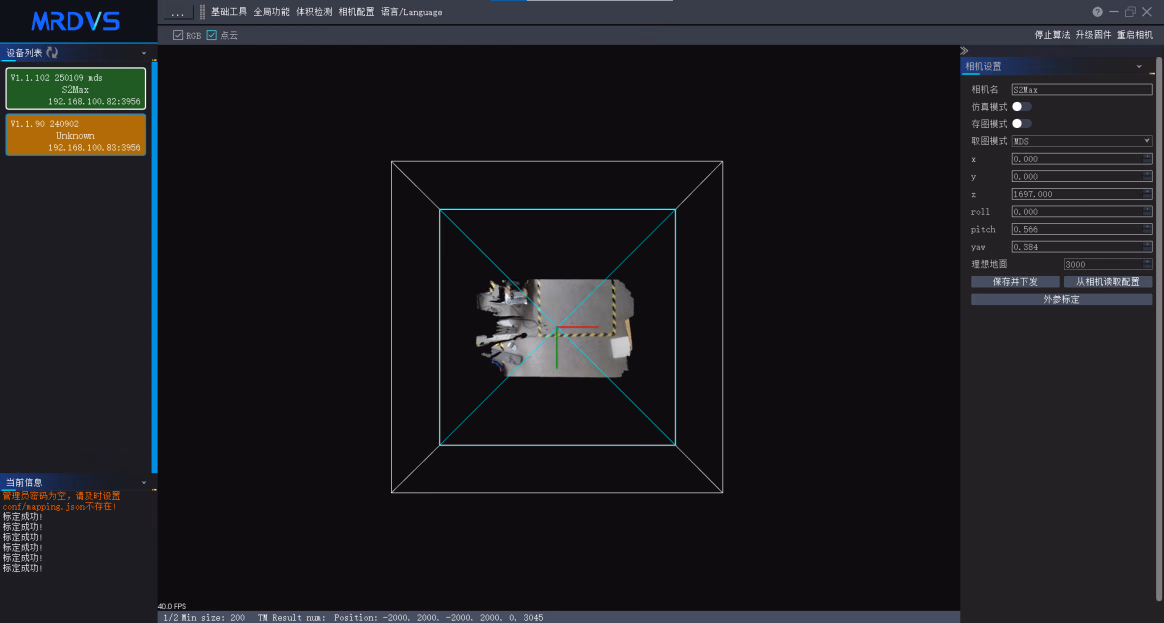Collapse the right panel with double-chevron icon

tap(964, 50)
